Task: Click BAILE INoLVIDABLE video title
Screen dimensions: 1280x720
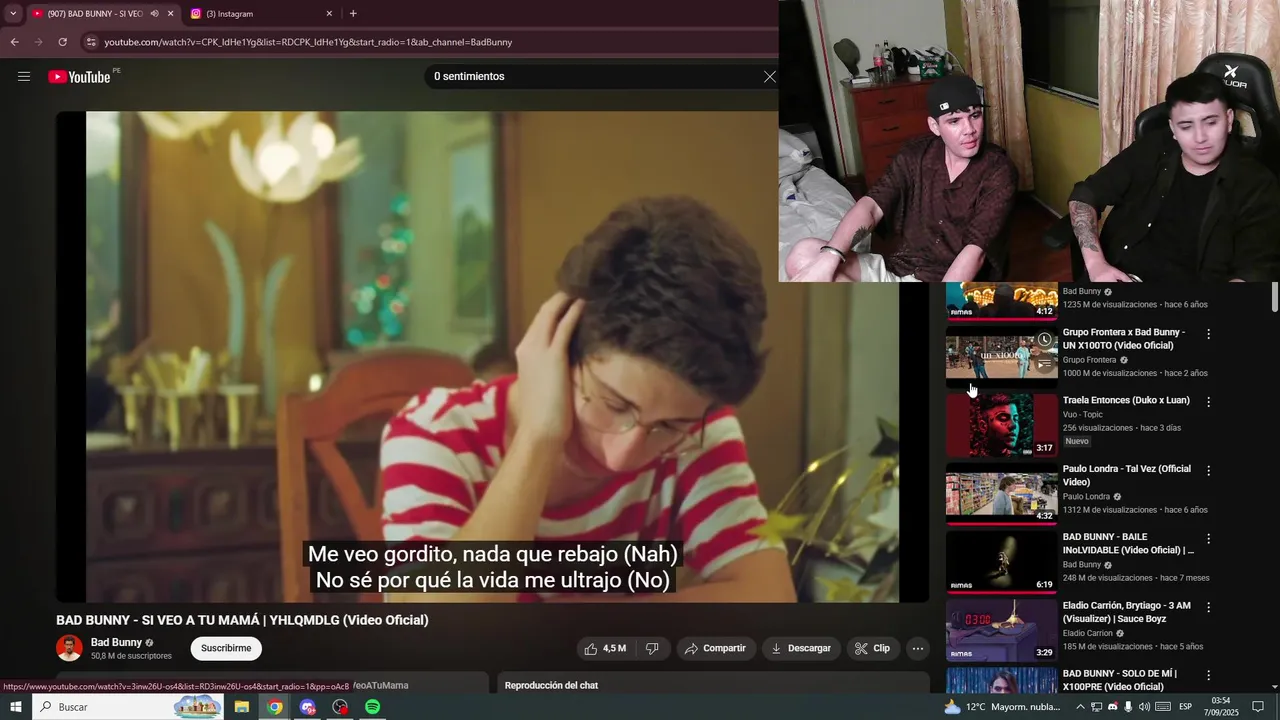Action: 1128,544
